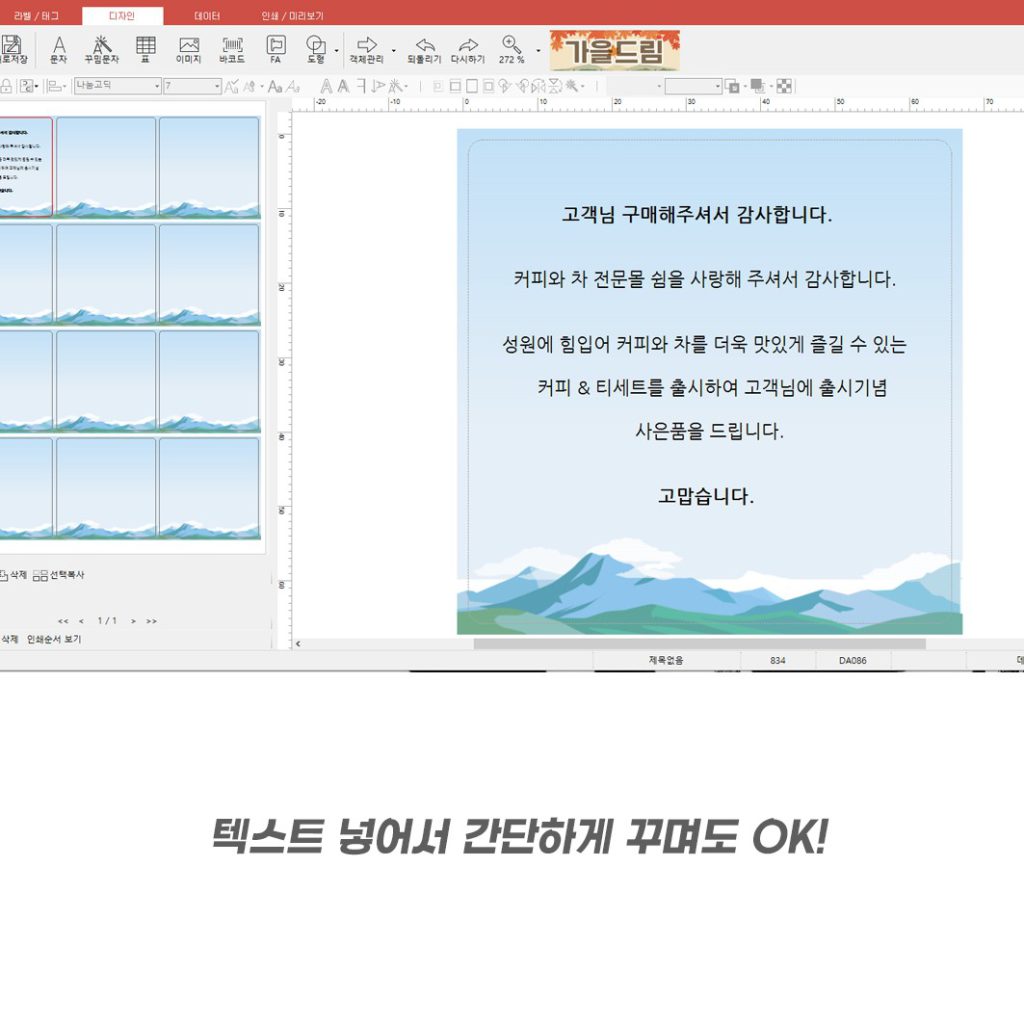This screenshot has height=1024, width=1024.
Task: Open the 이미지 image insert tool
Action: point(189,49)
